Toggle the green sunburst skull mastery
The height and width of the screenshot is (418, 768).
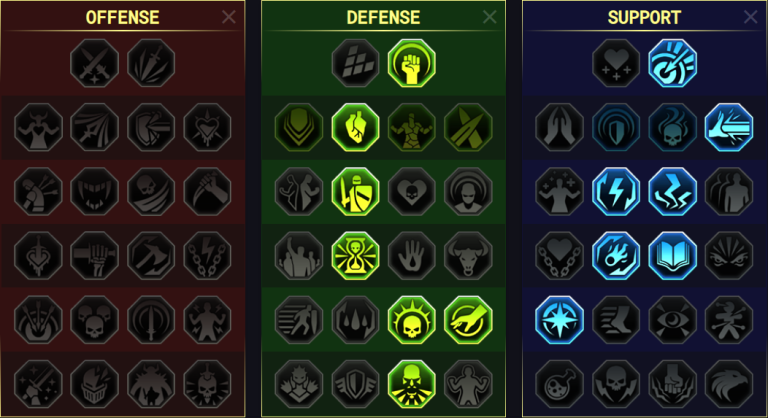point(411,320)
